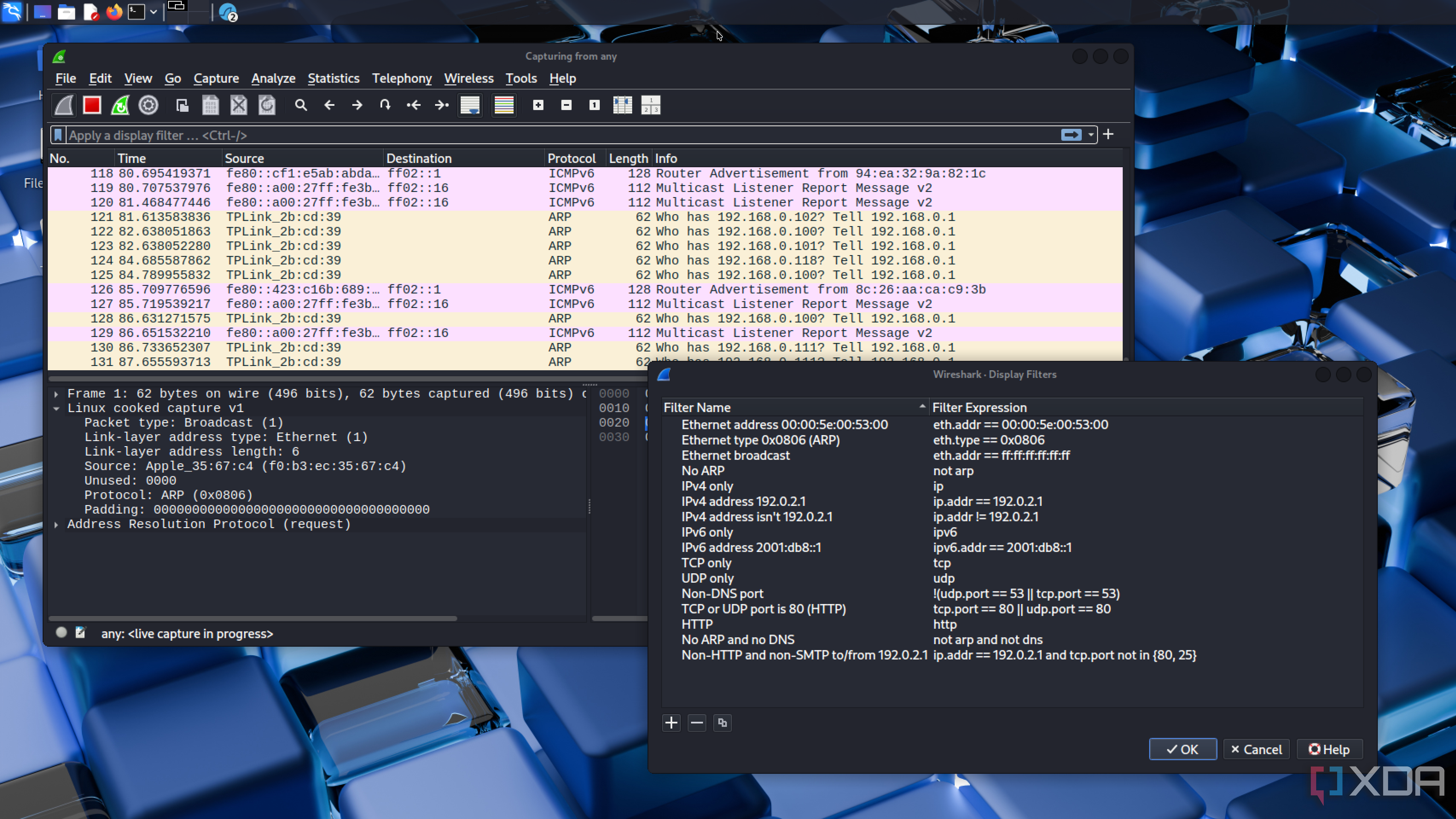Toggle packet list colorization
Viewport: 1456px width, 819px height.
coord(504,105)
